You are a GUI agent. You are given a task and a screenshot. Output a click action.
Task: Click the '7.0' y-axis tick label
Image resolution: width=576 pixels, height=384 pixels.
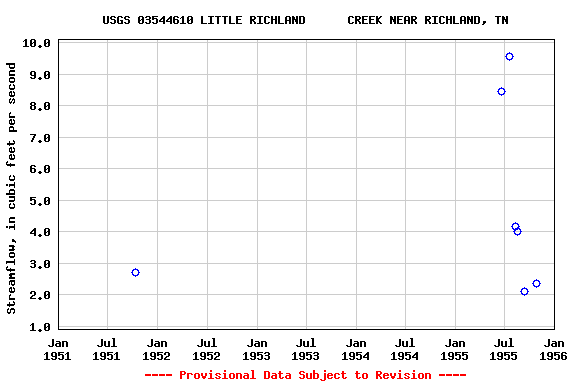coord(40,138)
